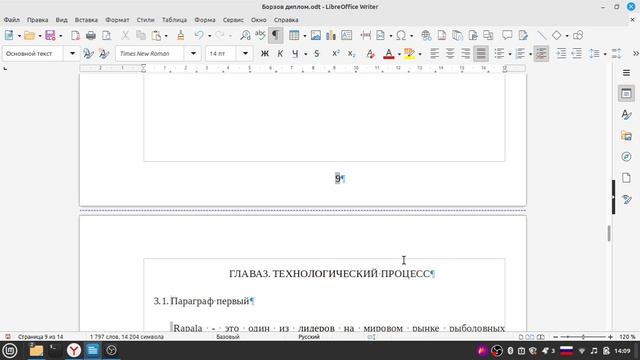Toggle bold (Ж)
The height and width of the screenshot is (360, 640).
click(x=264, y=53)
